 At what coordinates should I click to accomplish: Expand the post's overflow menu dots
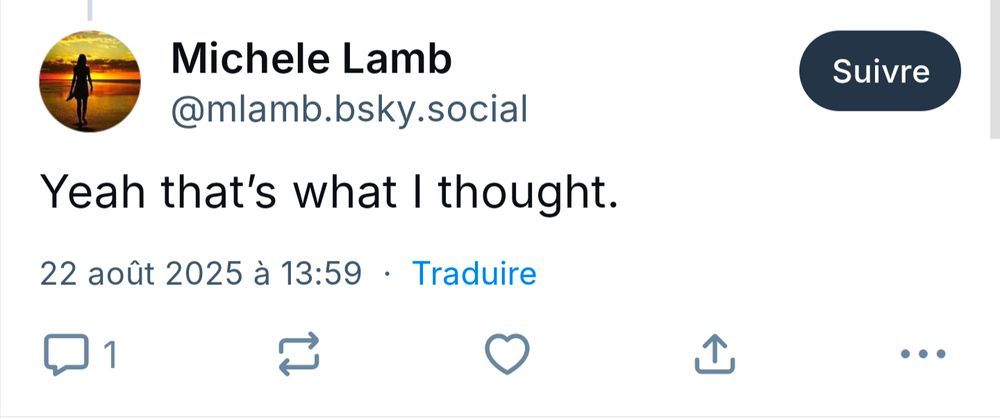pyautogui.click(x=923, y=353)
